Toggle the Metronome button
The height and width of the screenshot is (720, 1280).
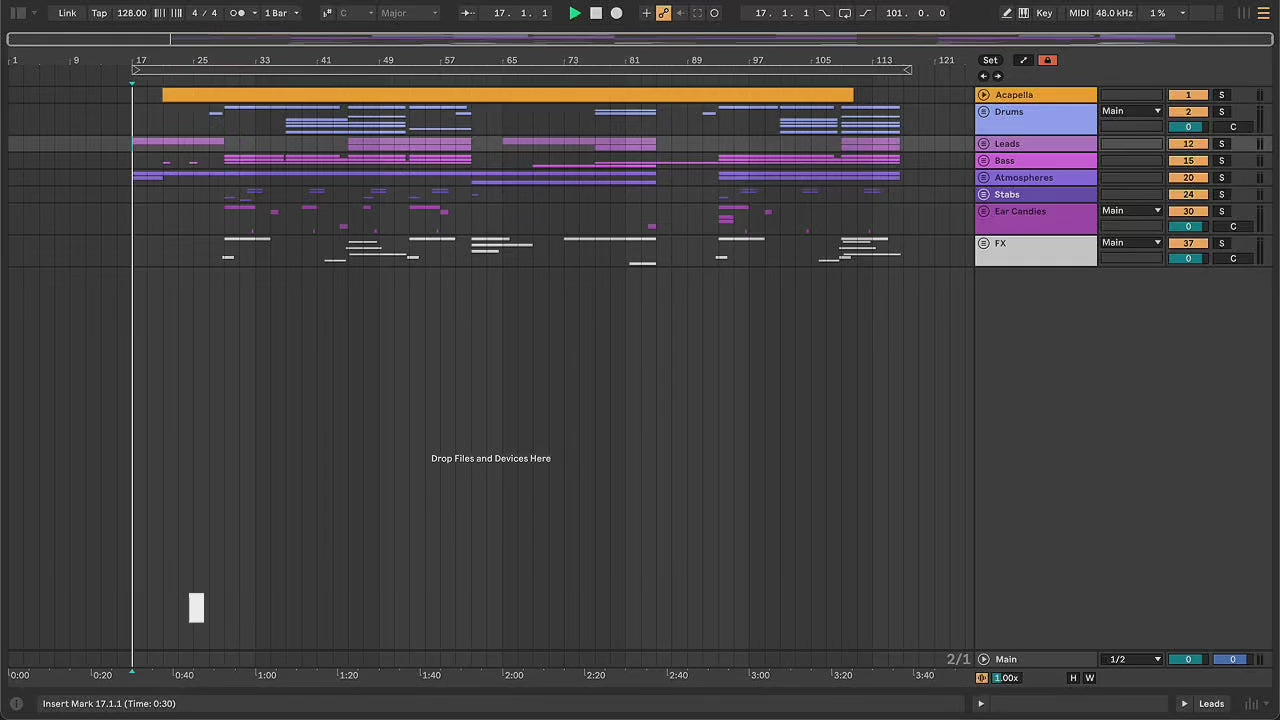pos(237,13)
